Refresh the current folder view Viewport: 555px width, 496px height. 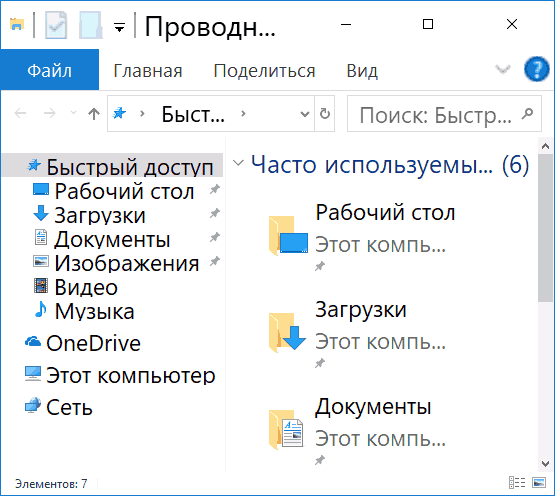coord(325,114)
